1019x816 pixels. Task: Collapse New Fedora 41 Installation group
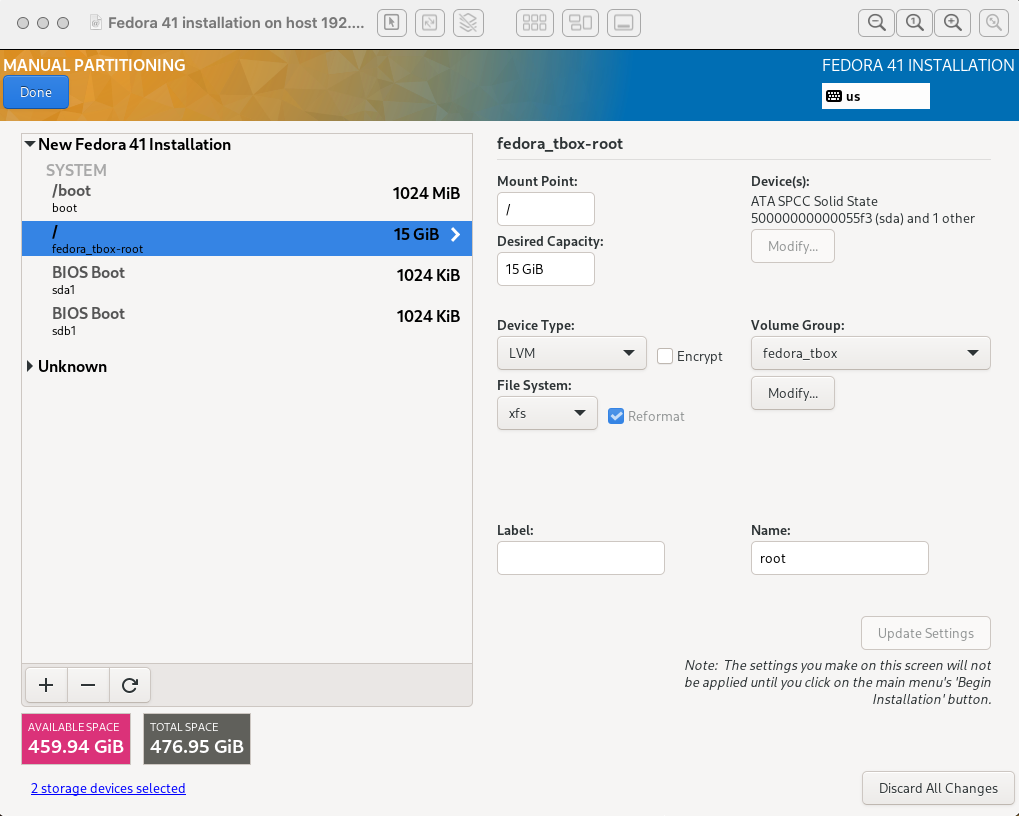click(x=30, y=144)
